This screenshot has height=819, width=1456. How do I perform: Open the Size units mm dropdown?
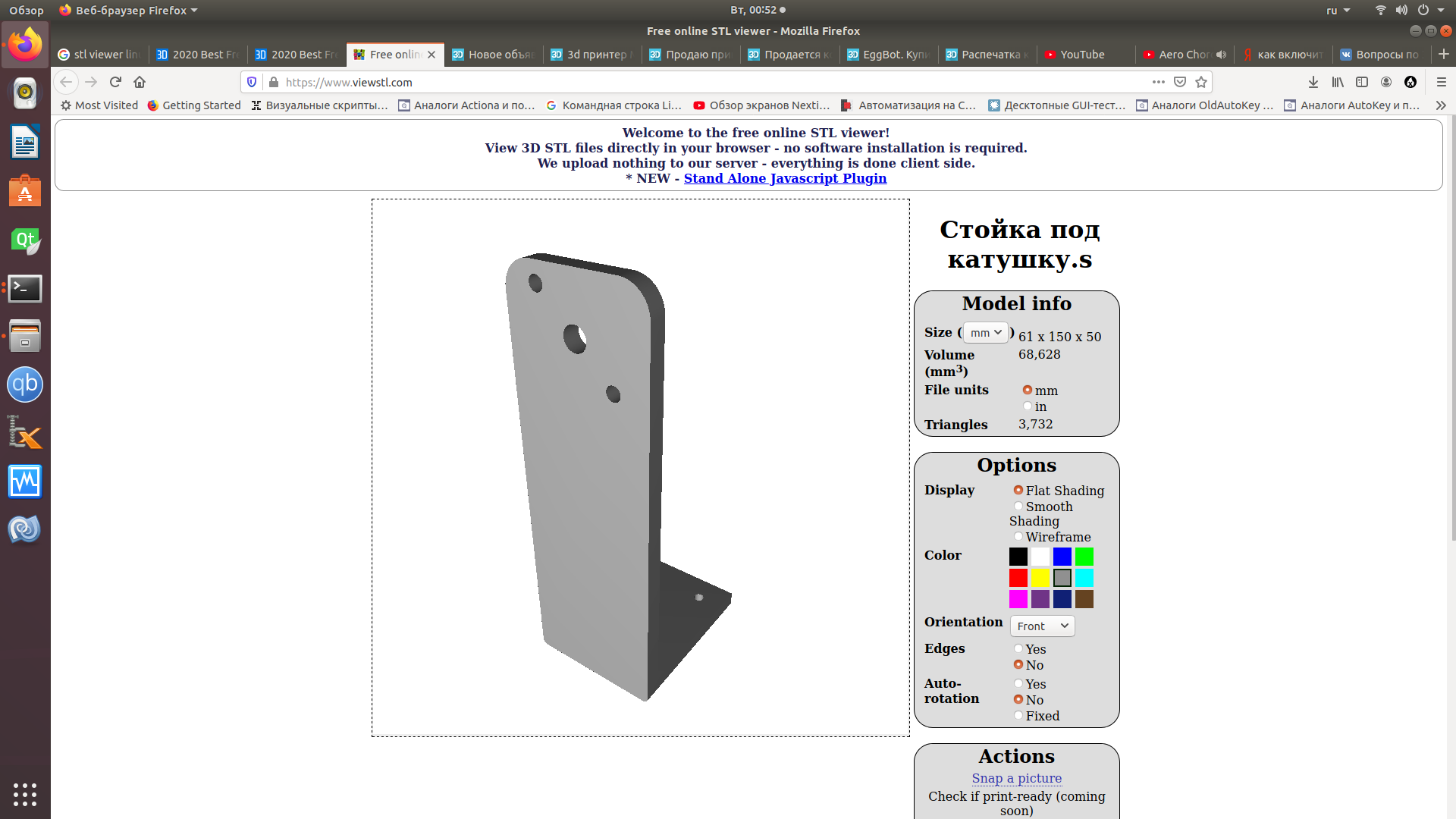coord(985,333)
